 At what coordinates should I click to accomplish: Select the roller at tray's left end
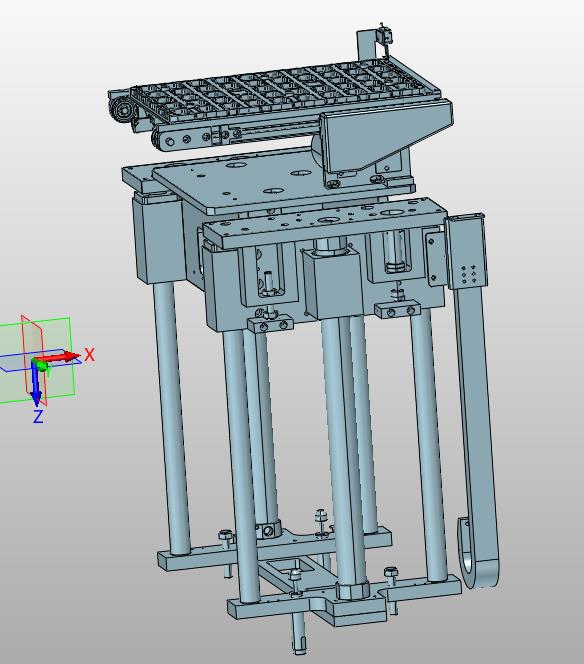122,111
